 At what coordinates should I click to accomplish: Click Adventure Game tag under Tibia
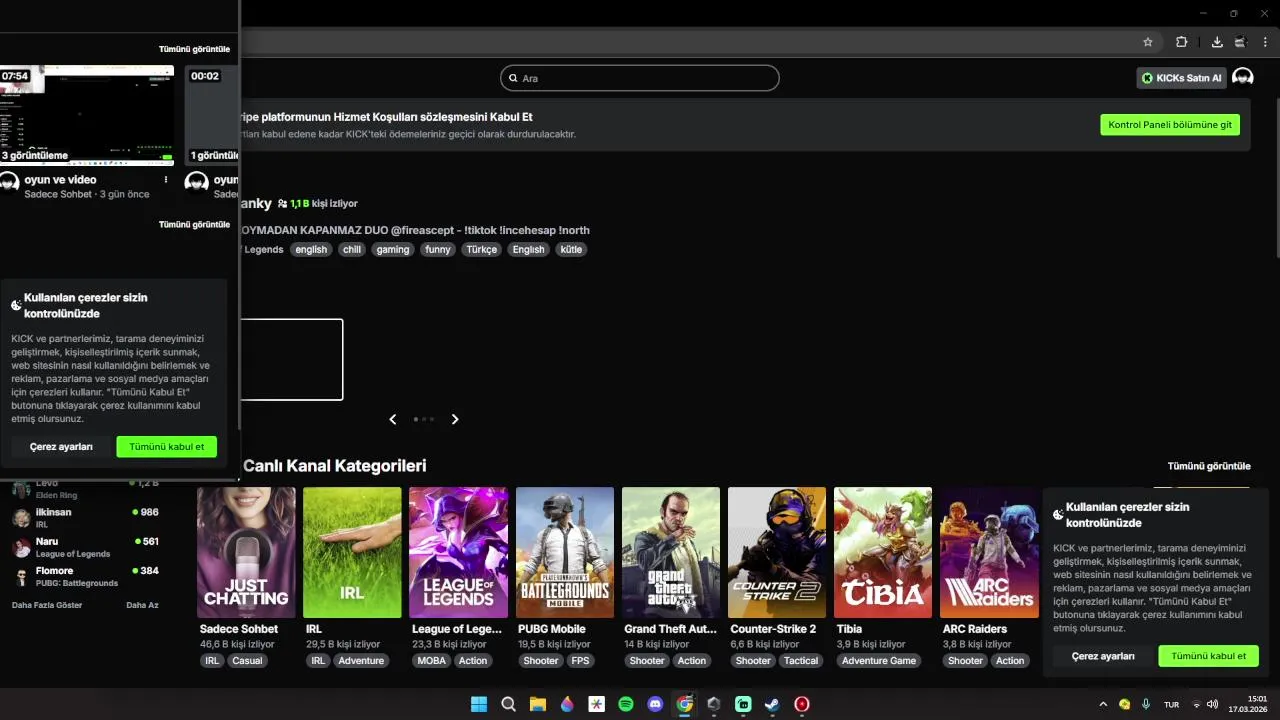click(x=879, y=661)
